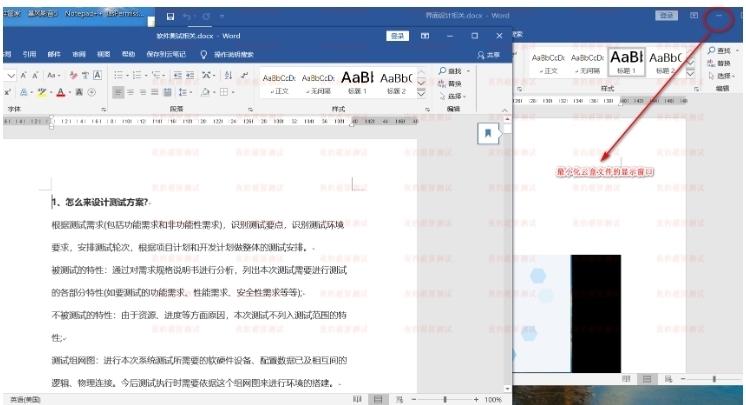
Task: Click the Undo arrow in the background Word title bar
Action: tap(187, 17)
